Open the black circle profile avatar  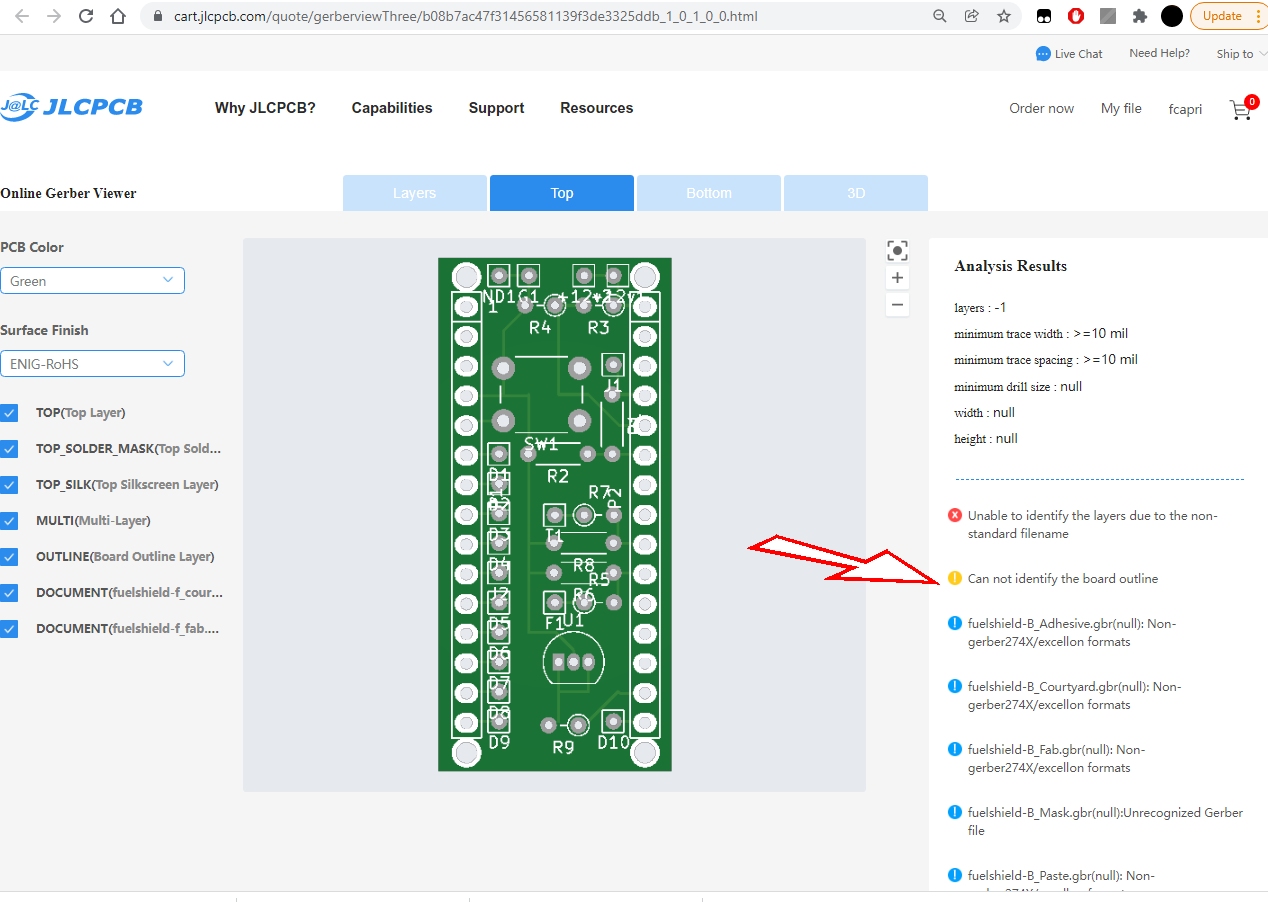pos(1172,16)
